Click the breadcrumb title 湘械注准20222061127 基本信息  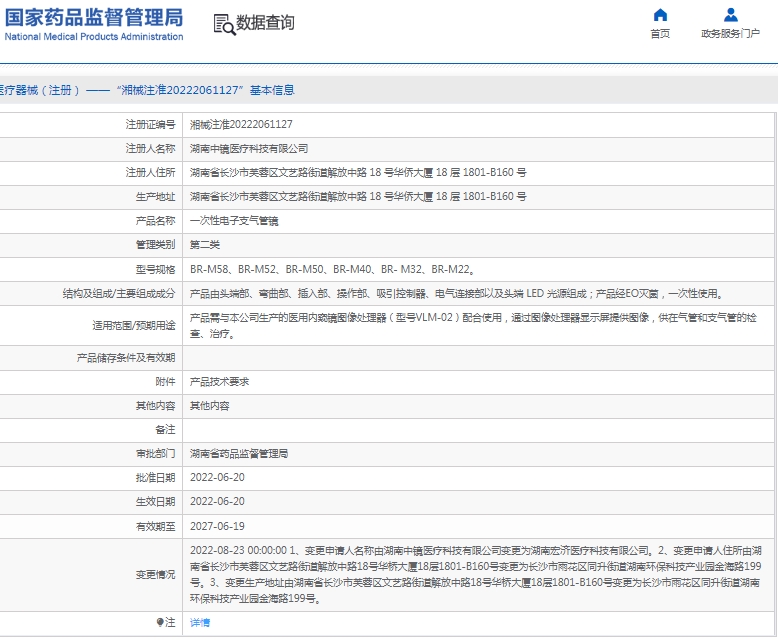(206, 90)
